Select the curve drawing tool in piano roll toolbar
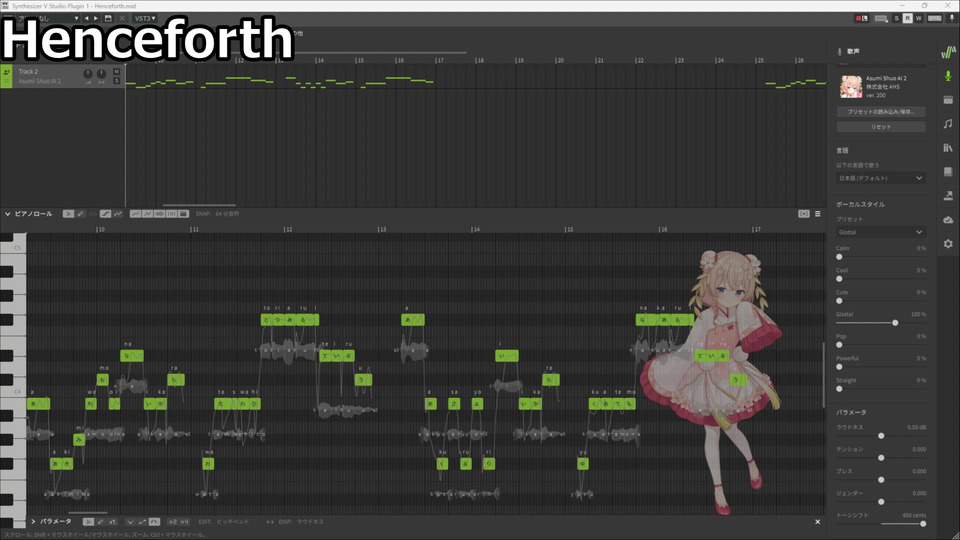This screenshot has width=960, height=540. point(118,214)
